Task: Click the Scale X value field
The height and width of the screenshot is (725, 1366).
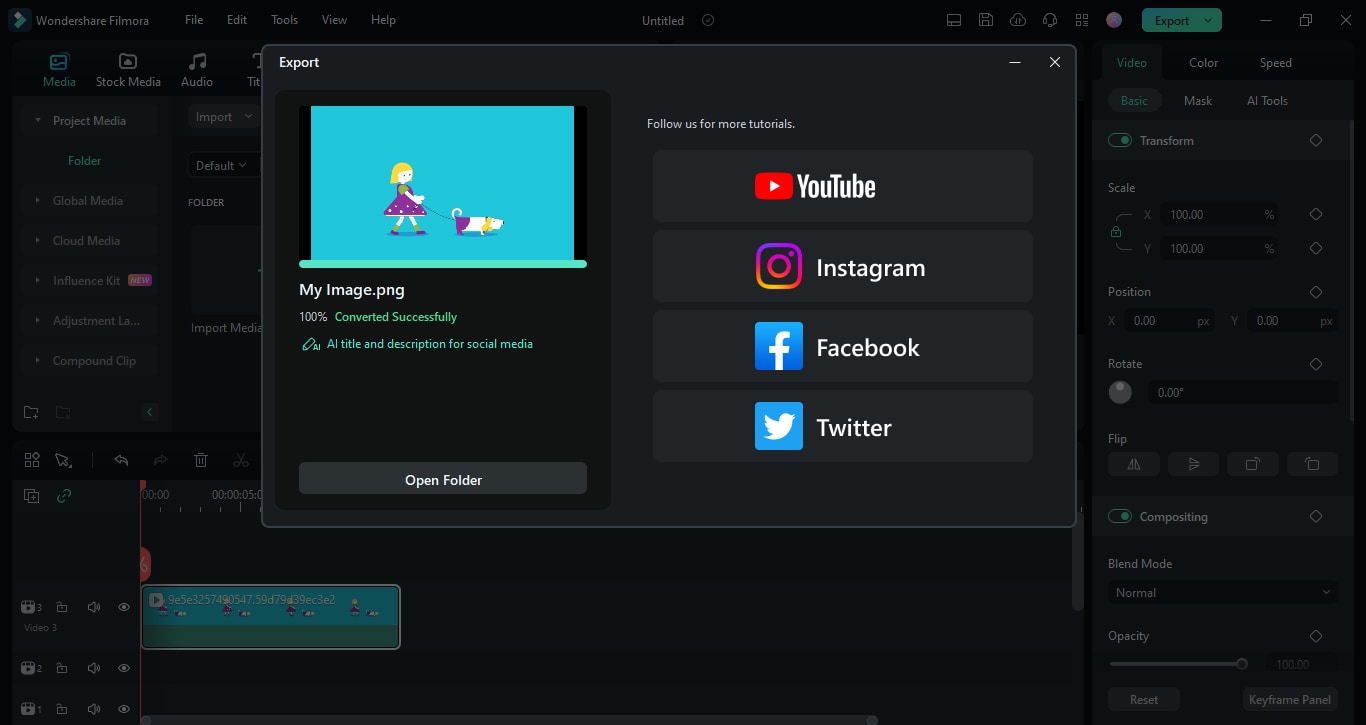Action: tap(1220, 215)
